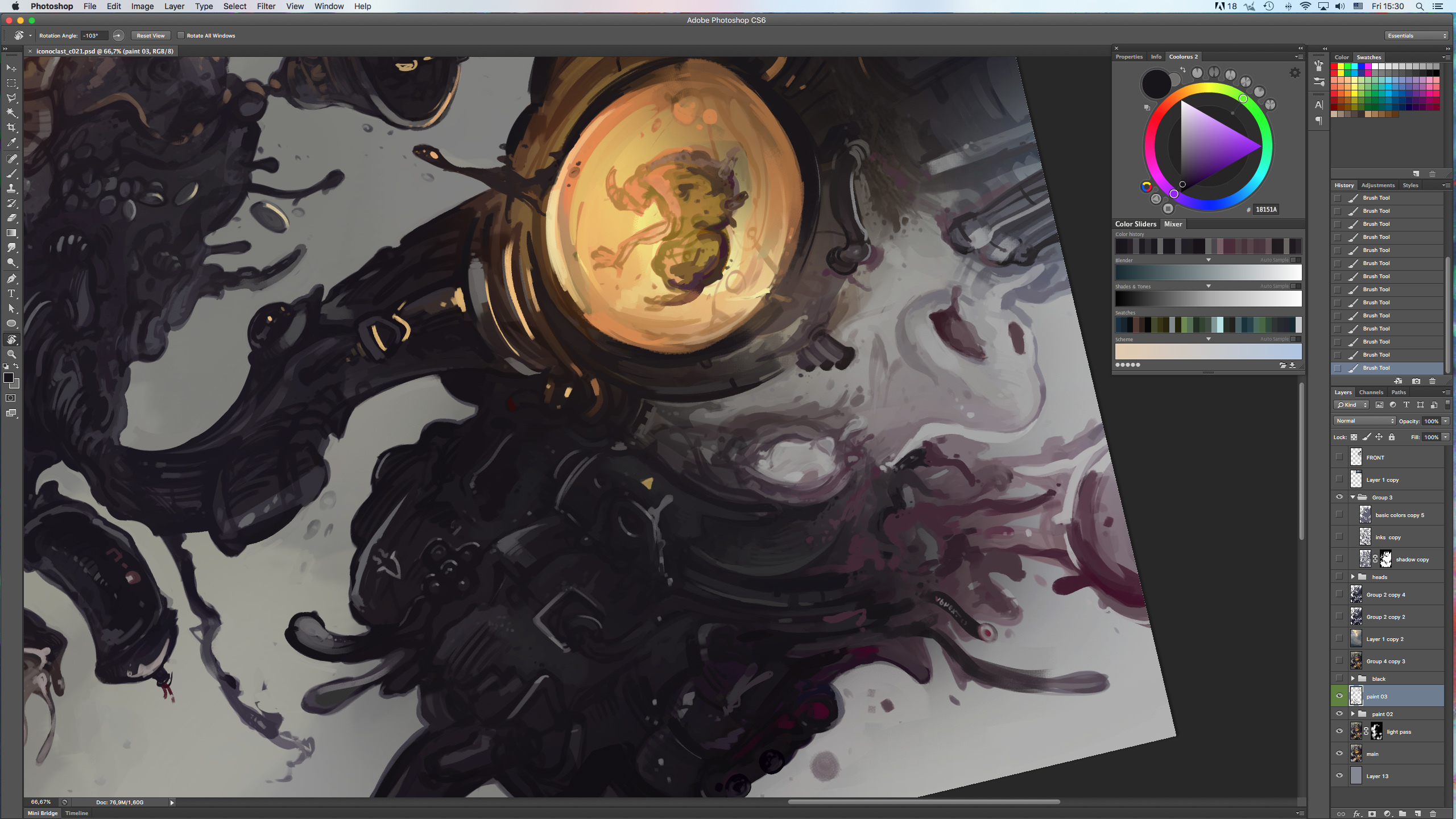Hide the light pass layer
The height and width of the screenshot is (819, 1456).
click(1339, 731)
